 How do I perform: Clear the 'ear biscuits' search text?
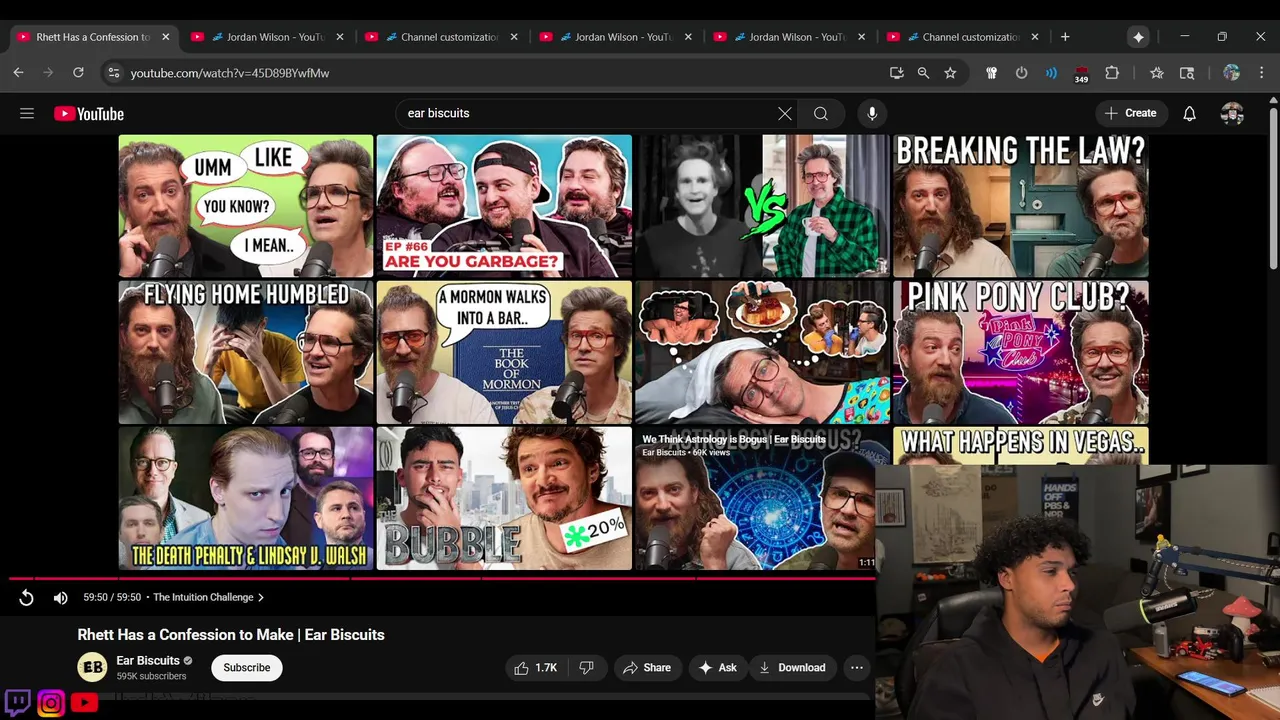pos(785,113)
